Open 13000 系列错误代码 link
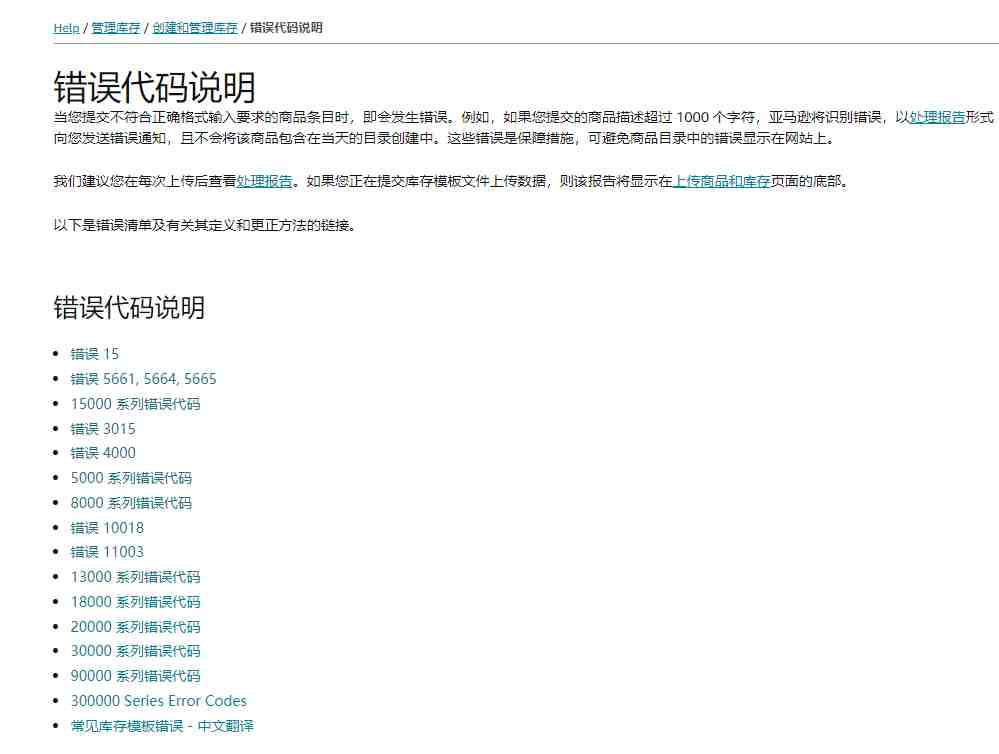999x754 pixels. tap(136, 576)
